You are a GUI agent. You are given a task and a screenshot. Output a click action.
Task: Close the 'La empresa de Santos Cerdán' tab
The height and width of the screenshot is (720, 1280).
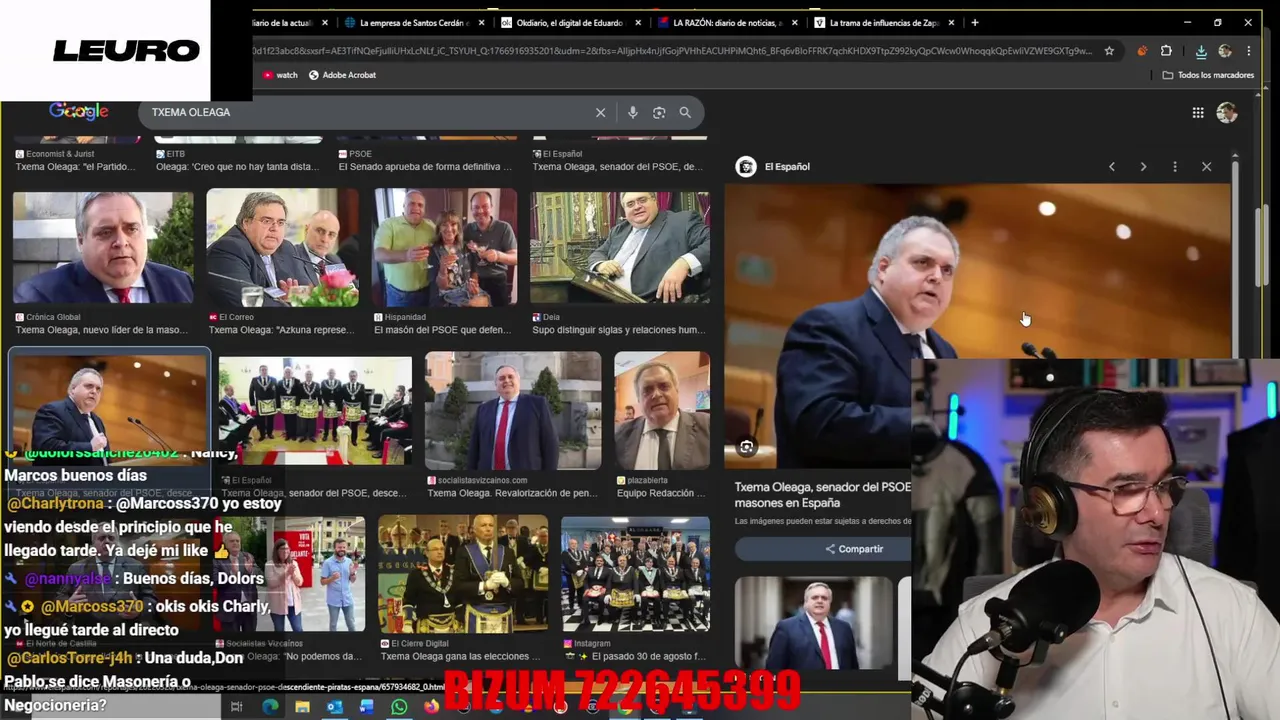pos(482,22)
